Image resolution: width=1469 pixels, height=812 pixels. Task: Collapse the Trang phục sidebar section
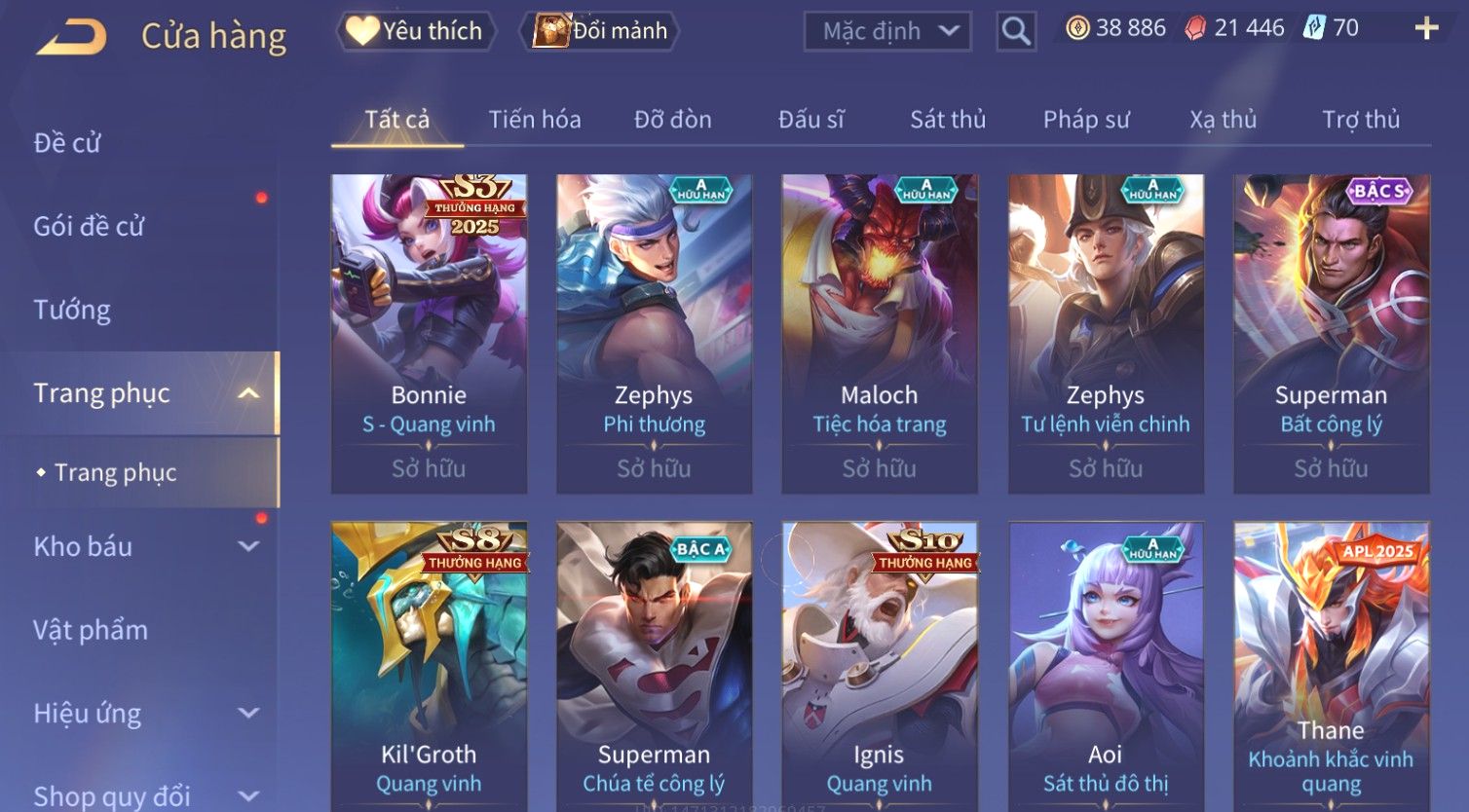(x=248, y=393)
